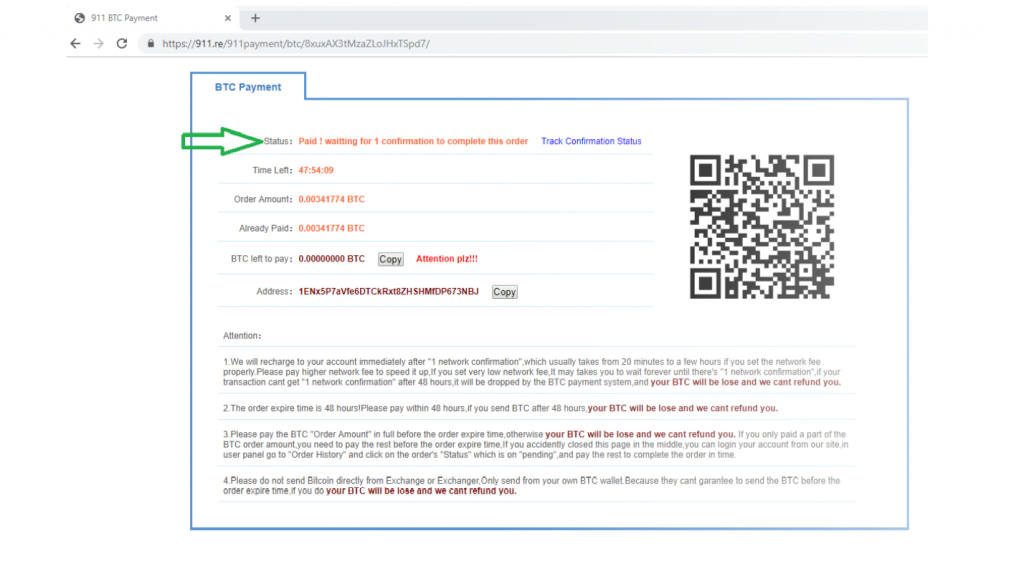Click the globe favicon on the tab

[80, 18]
